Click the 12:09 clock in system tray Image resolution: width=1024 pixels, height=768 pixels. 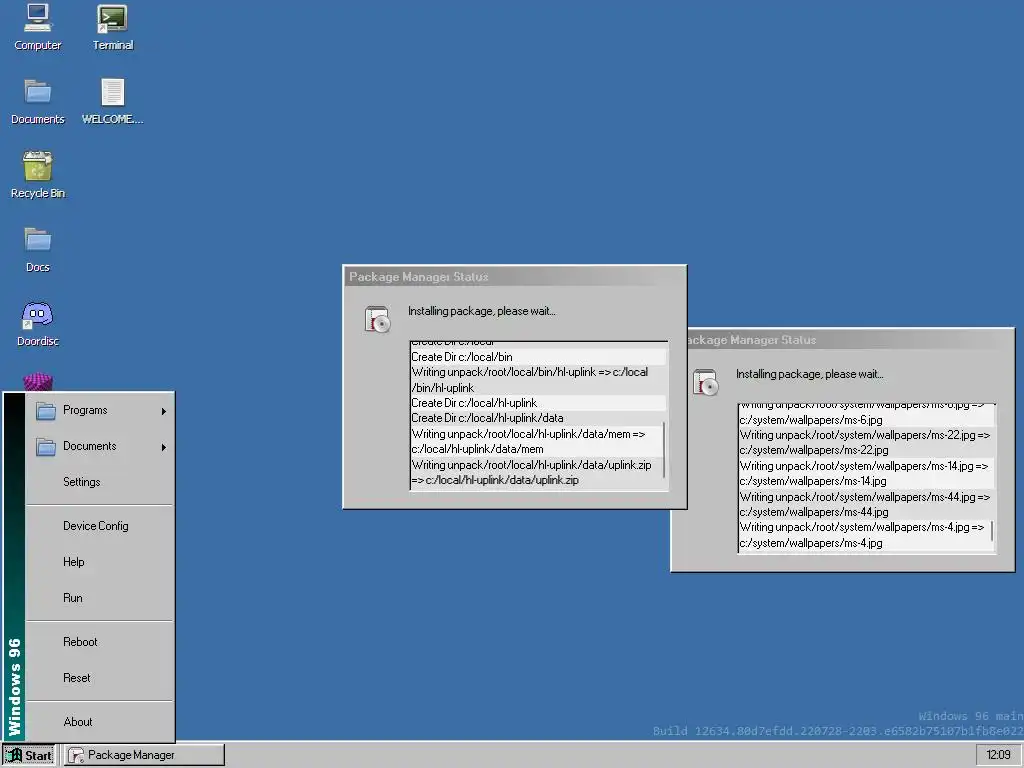pos(998,755)
